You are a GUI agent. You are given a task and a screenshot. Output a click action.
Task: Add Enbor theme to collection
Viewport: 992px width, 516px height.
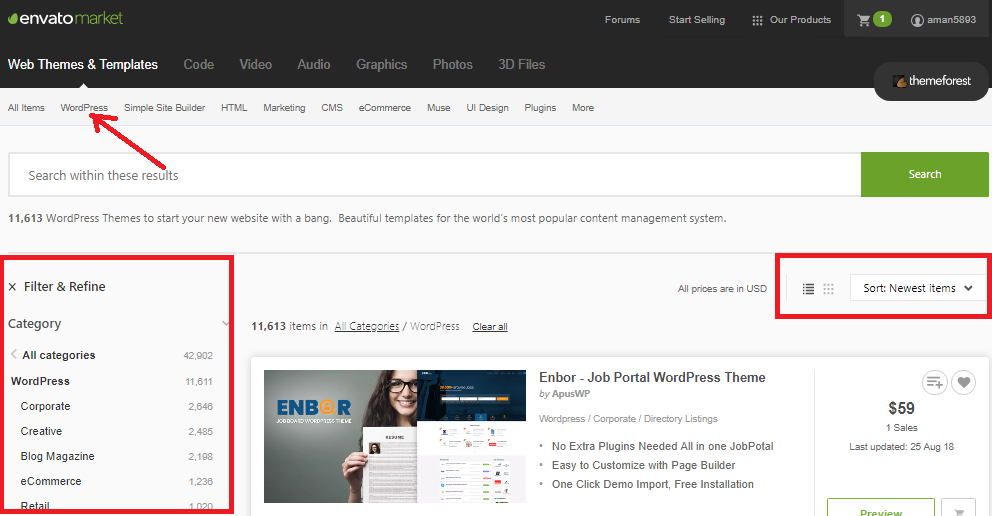(x=934, y=382)
